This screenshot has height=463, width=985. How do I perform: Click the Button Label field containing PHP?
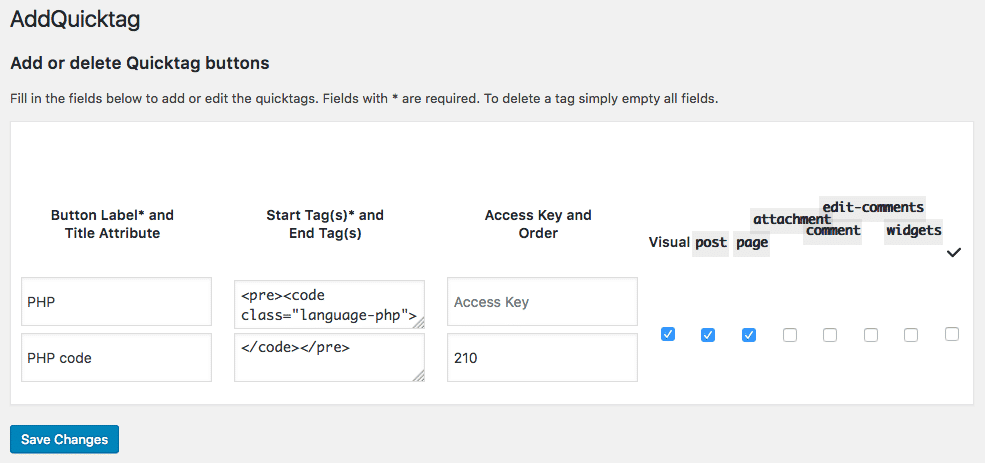116,302
